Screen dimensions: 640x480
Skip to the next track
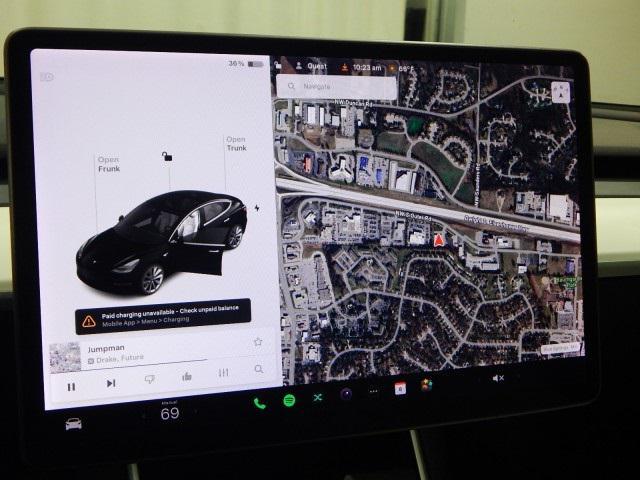[x=110, y=383]
